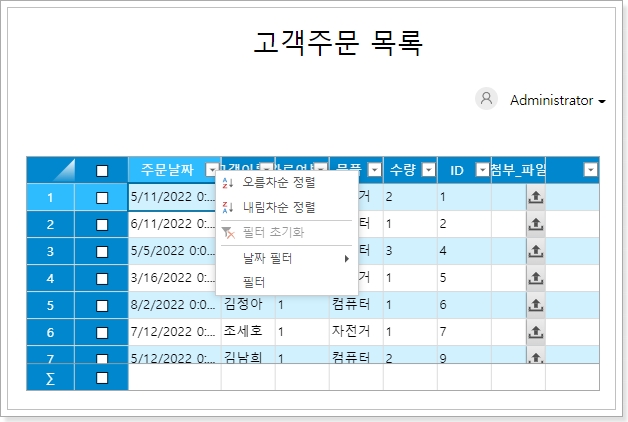Upload an attachment for row 6
Screen dimensions: 628x422
click(x=535, y=331)
